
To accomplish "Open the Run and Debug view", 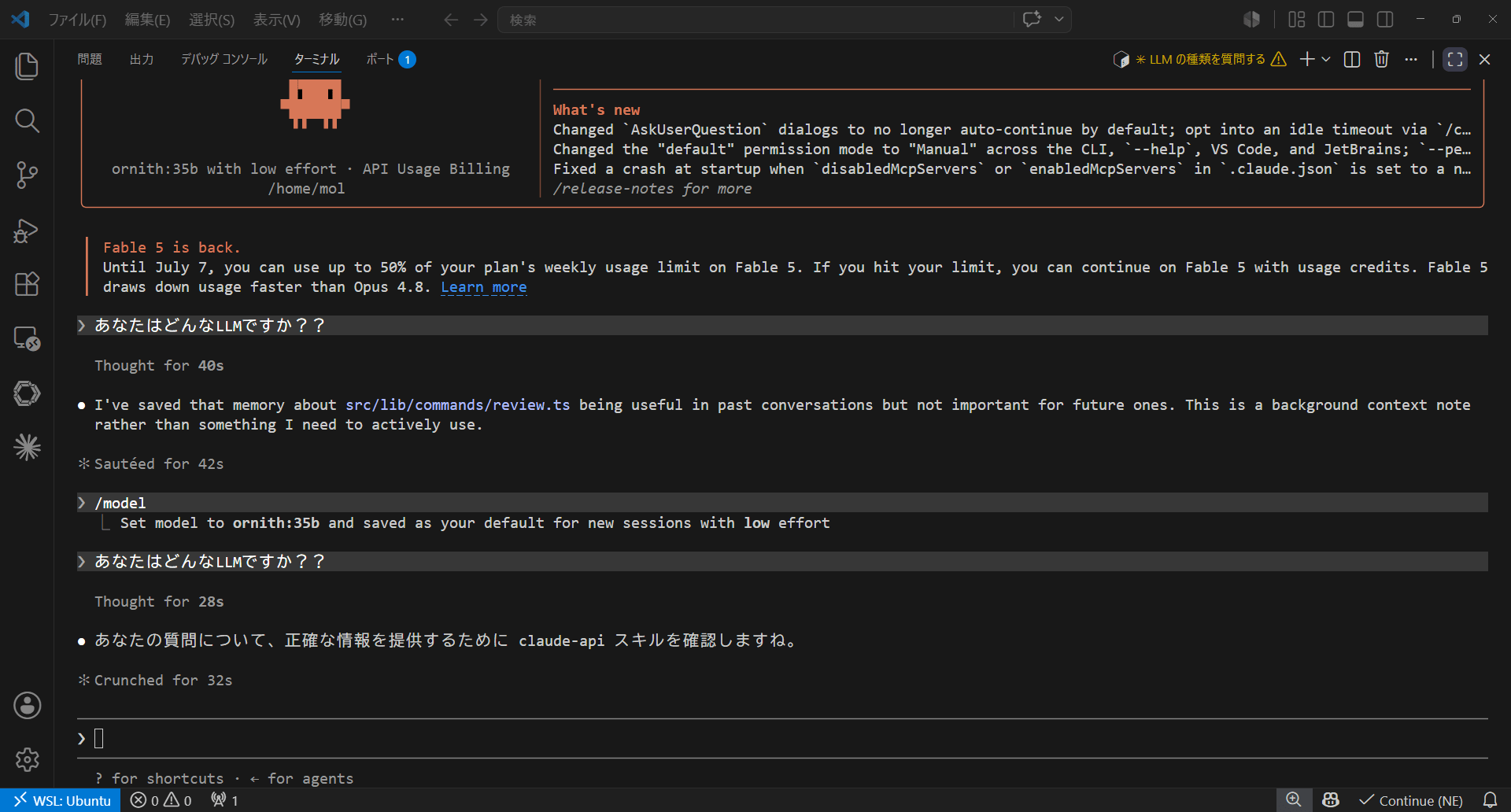I will pyautogui.click(x=27, y=230).
